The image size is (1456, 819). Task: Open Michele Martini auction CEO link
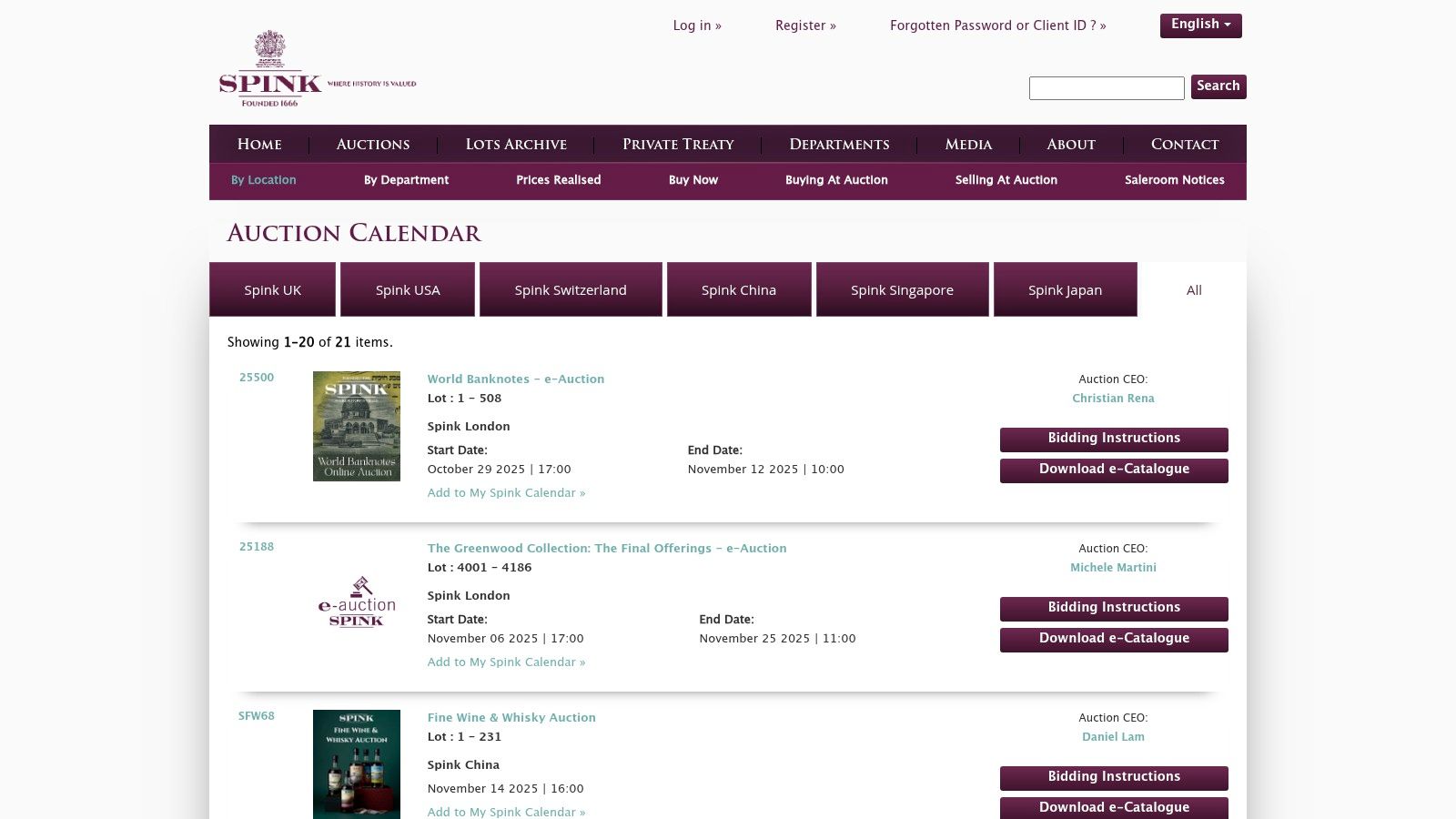click(1113, 568)
